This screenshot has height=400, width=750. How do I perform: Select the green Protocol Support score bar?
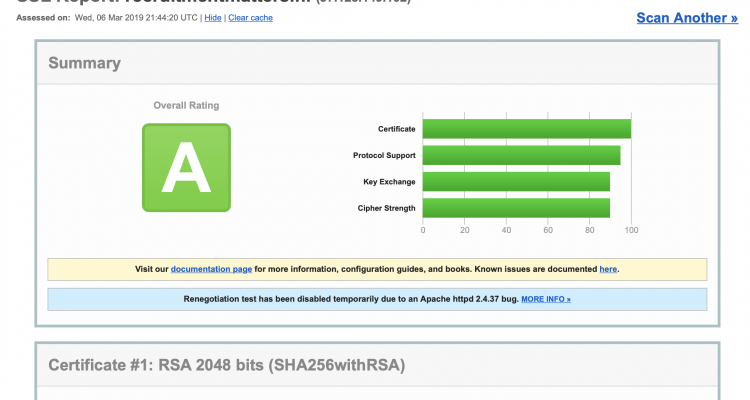[521, 155]
